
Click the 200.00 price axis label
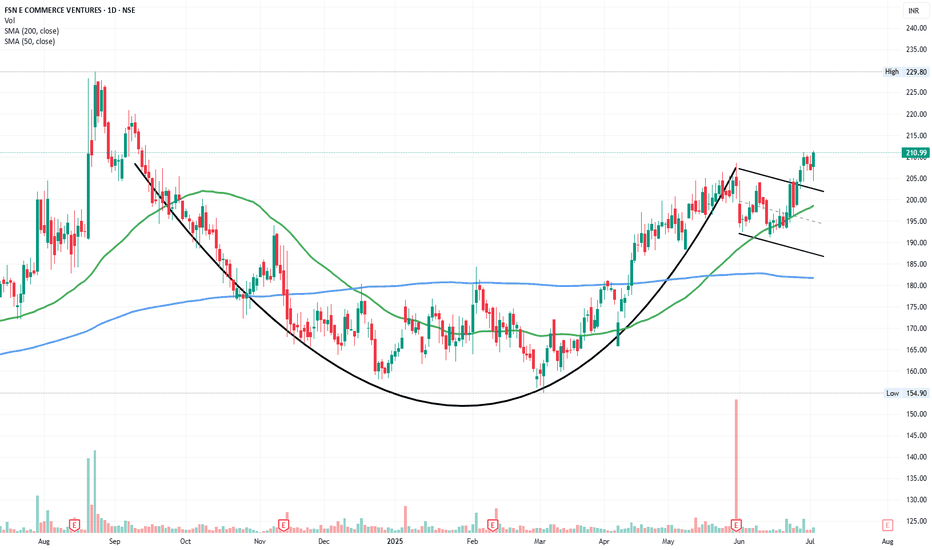click(916, 200)
